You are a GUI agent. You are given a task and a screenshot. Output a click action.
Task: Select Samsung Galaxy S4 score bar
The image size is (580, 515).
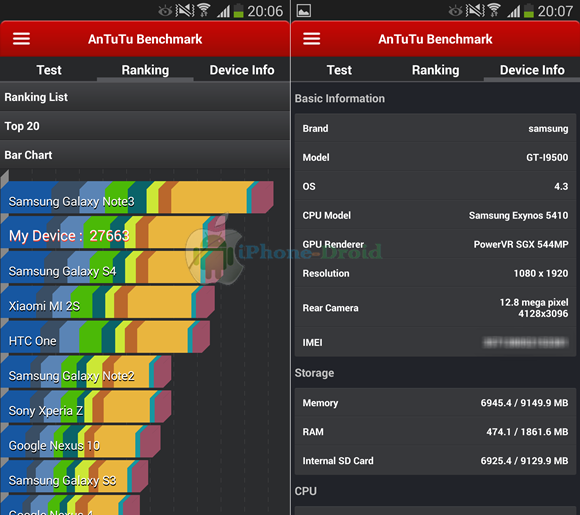coord(112,267)
